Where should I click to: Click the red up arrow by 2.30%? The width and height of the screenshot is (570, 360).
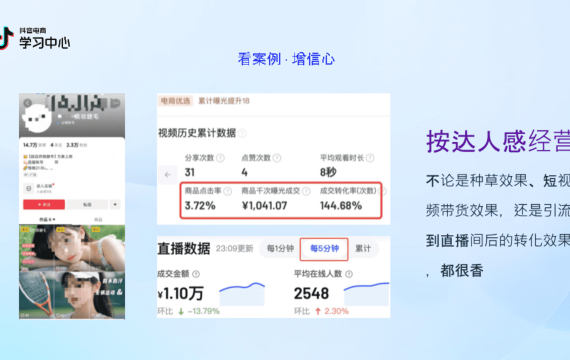(x=318, y=311)
